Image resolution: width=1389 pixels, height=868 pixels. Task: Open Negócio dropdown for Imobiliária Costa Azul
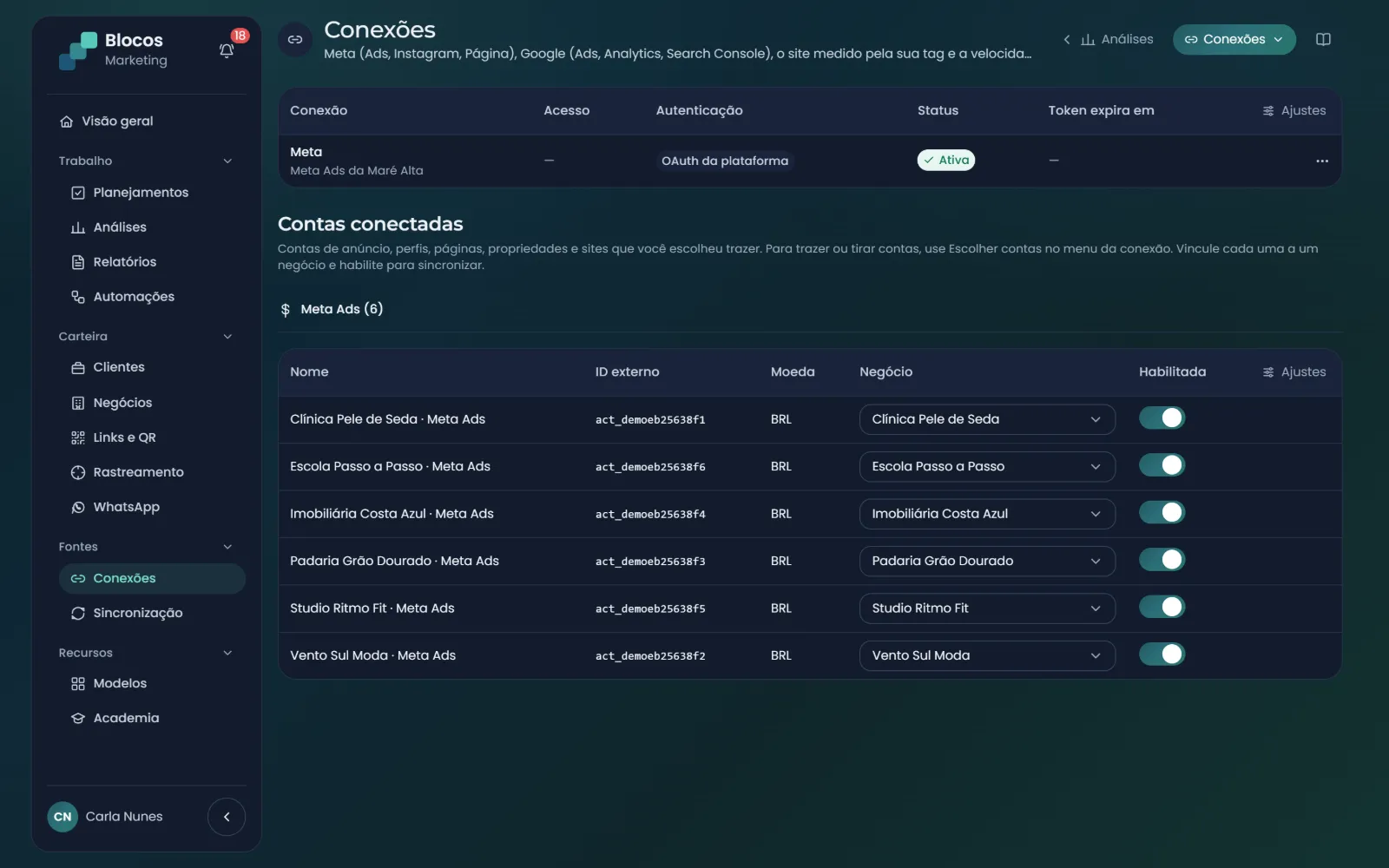987,514
